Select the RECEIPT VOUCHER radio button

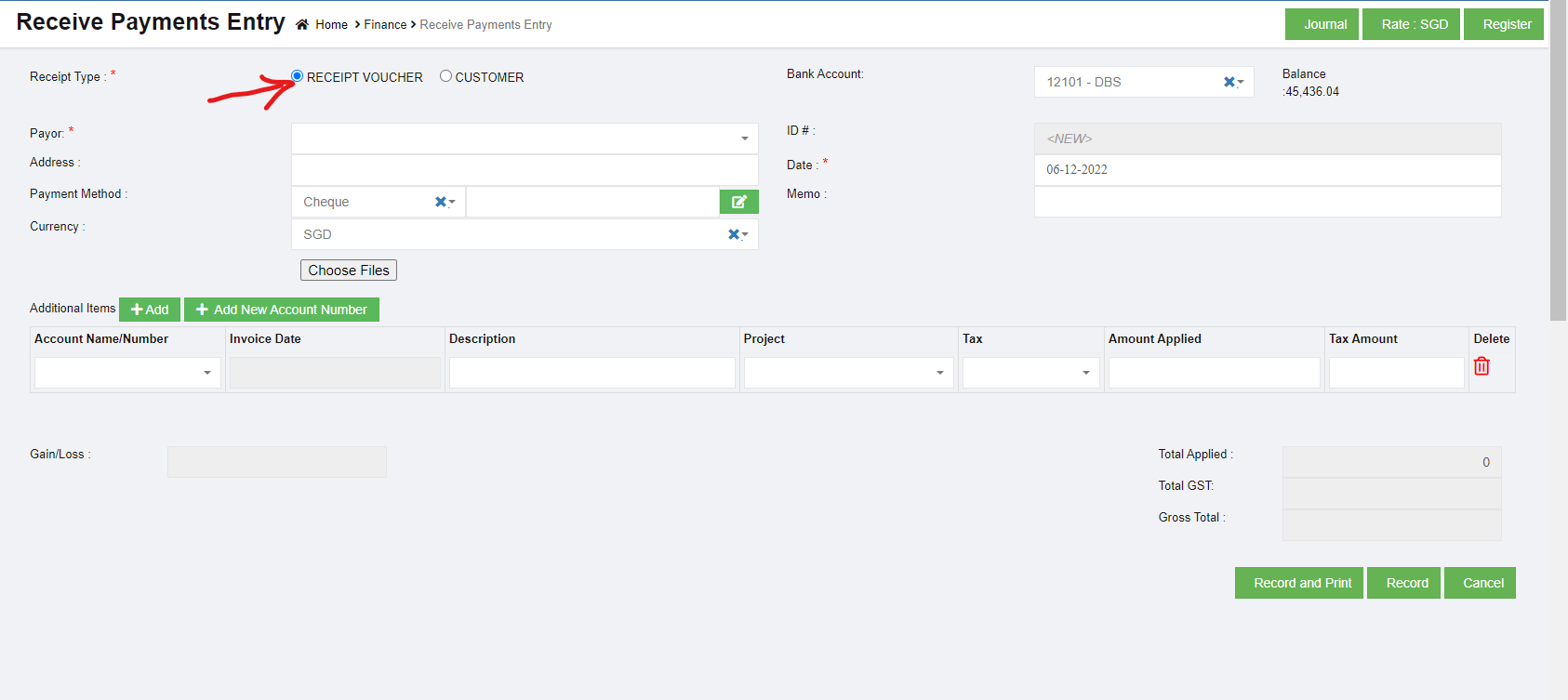(298, 76)
